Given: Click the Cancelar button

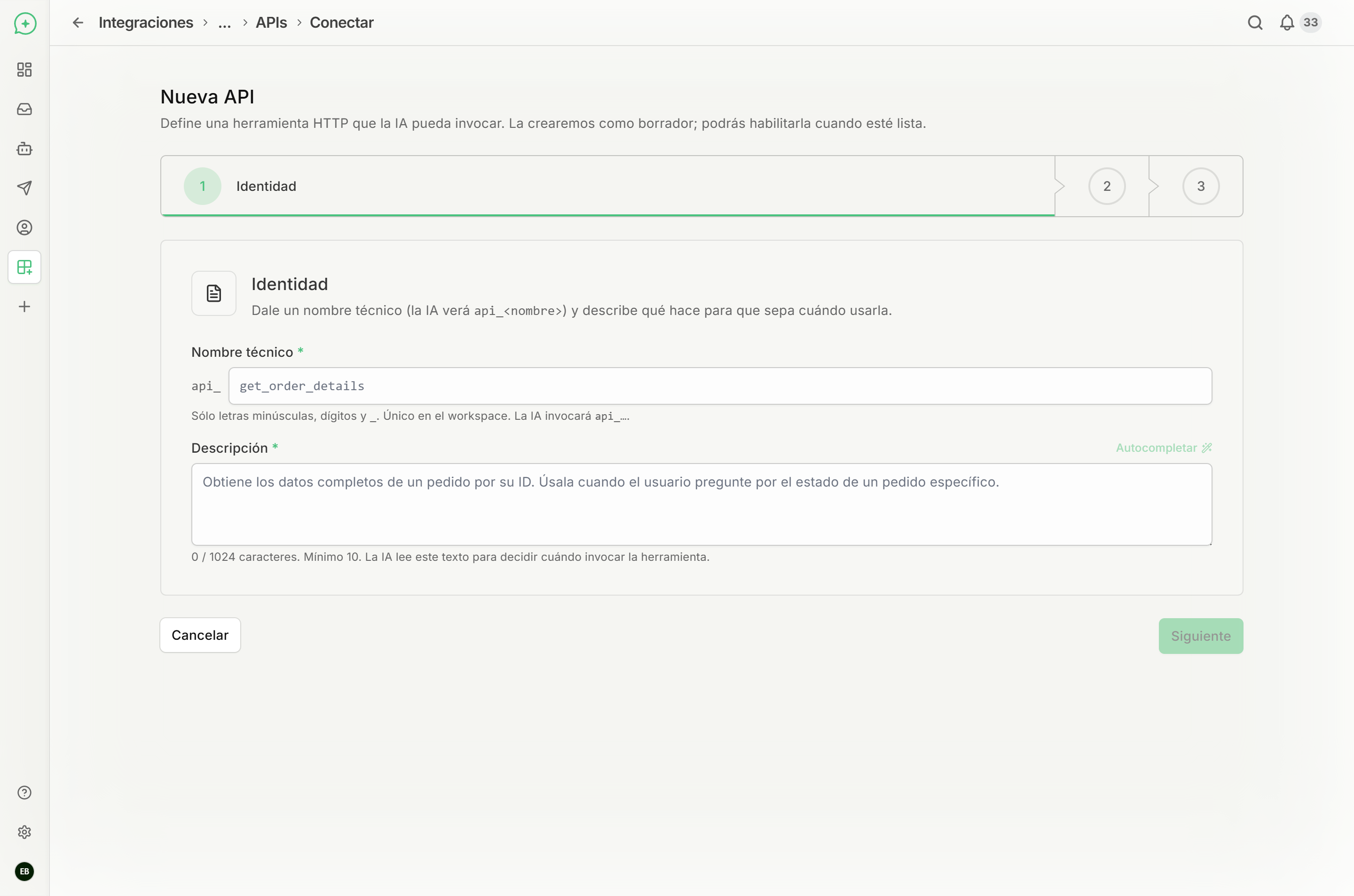Looking at the screenshot, I should point(200,635).
